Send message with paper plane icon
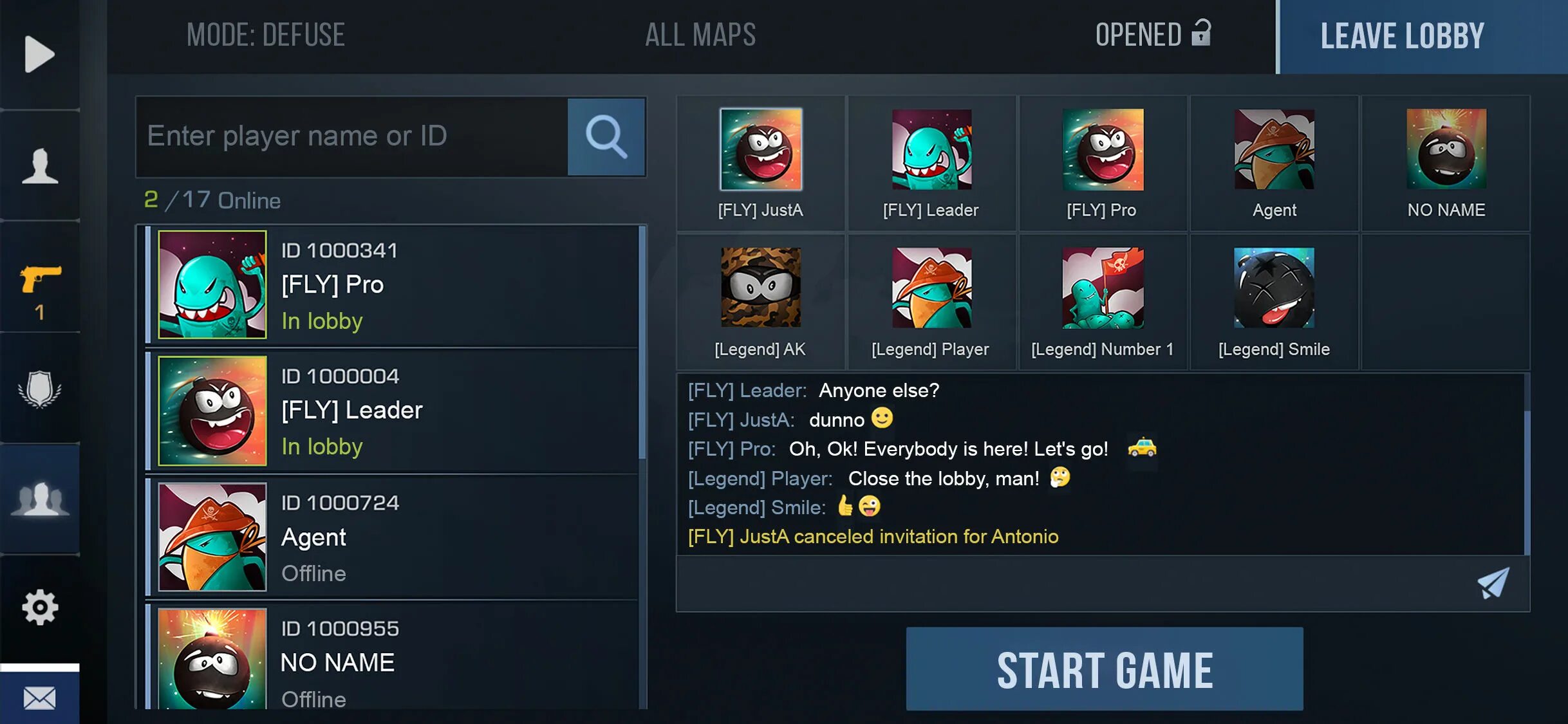 tap(1493, 583)
